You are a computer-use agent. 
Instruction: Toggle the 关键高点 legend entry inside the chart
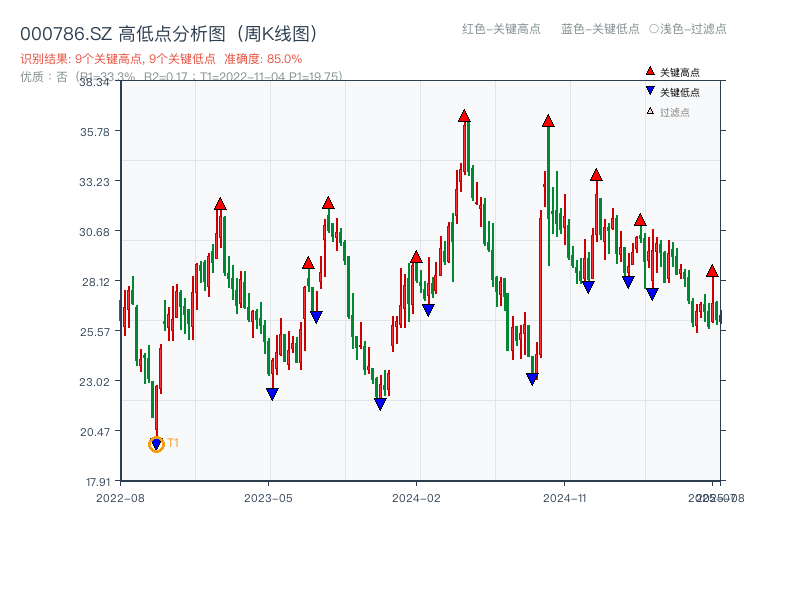coord(672,72)
